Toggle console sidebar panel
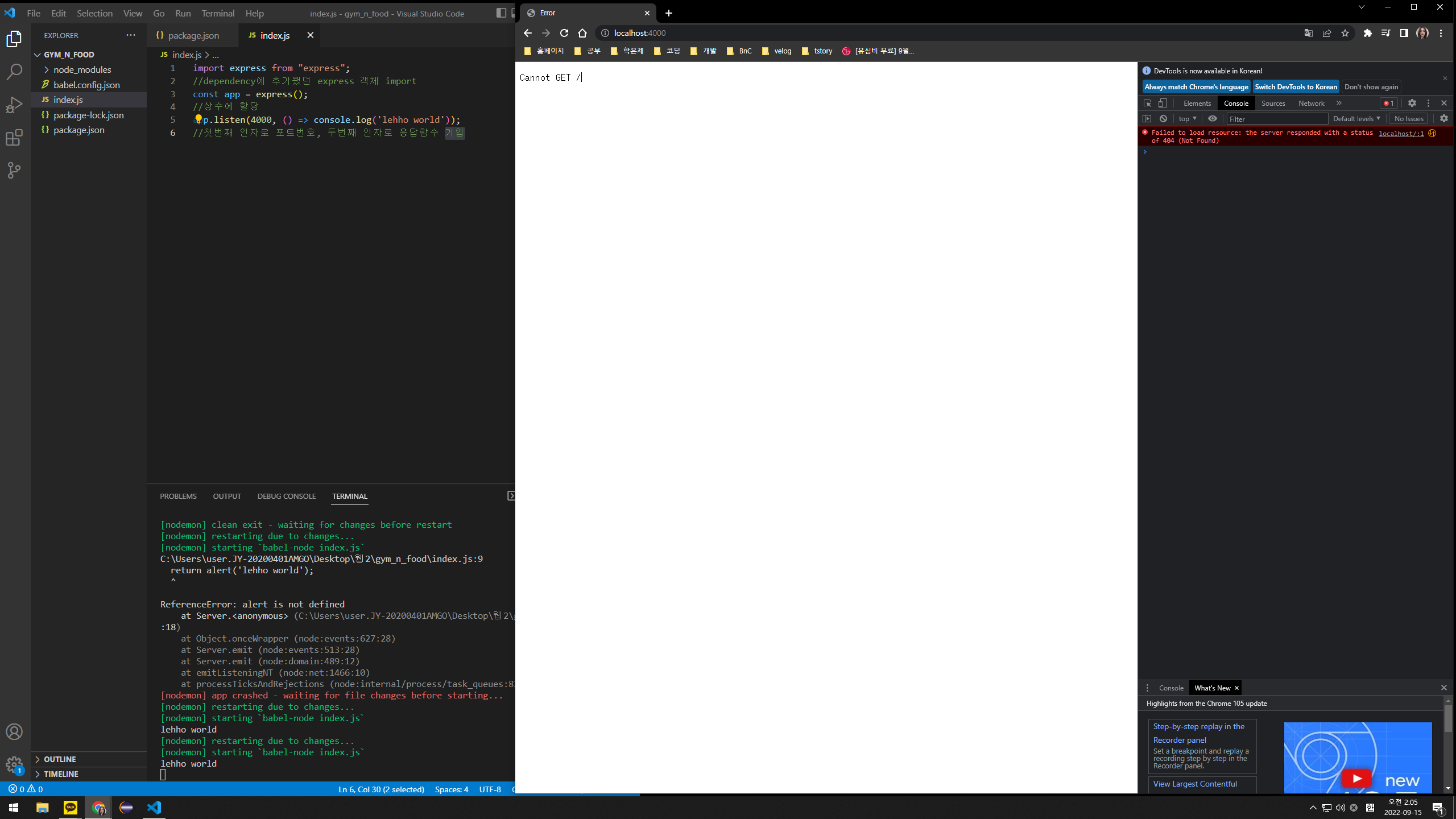1456x819 pixels. [x=1147, y=119]
